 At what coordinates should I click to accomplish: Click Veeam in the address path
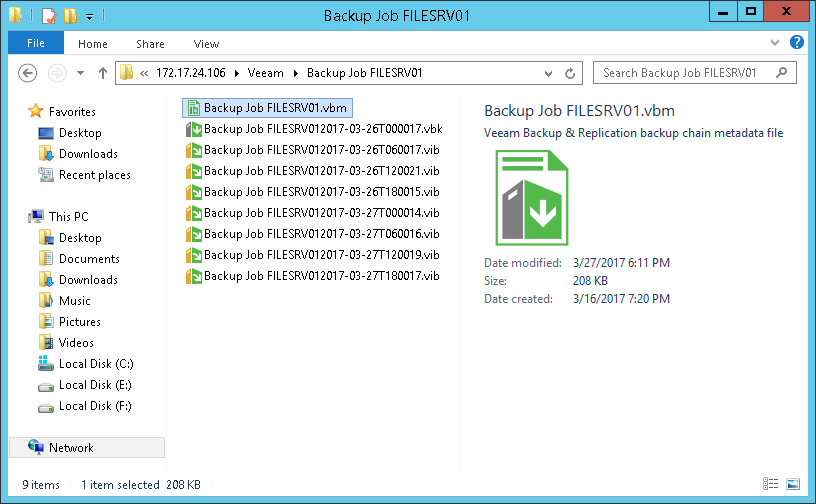[265, 73]
